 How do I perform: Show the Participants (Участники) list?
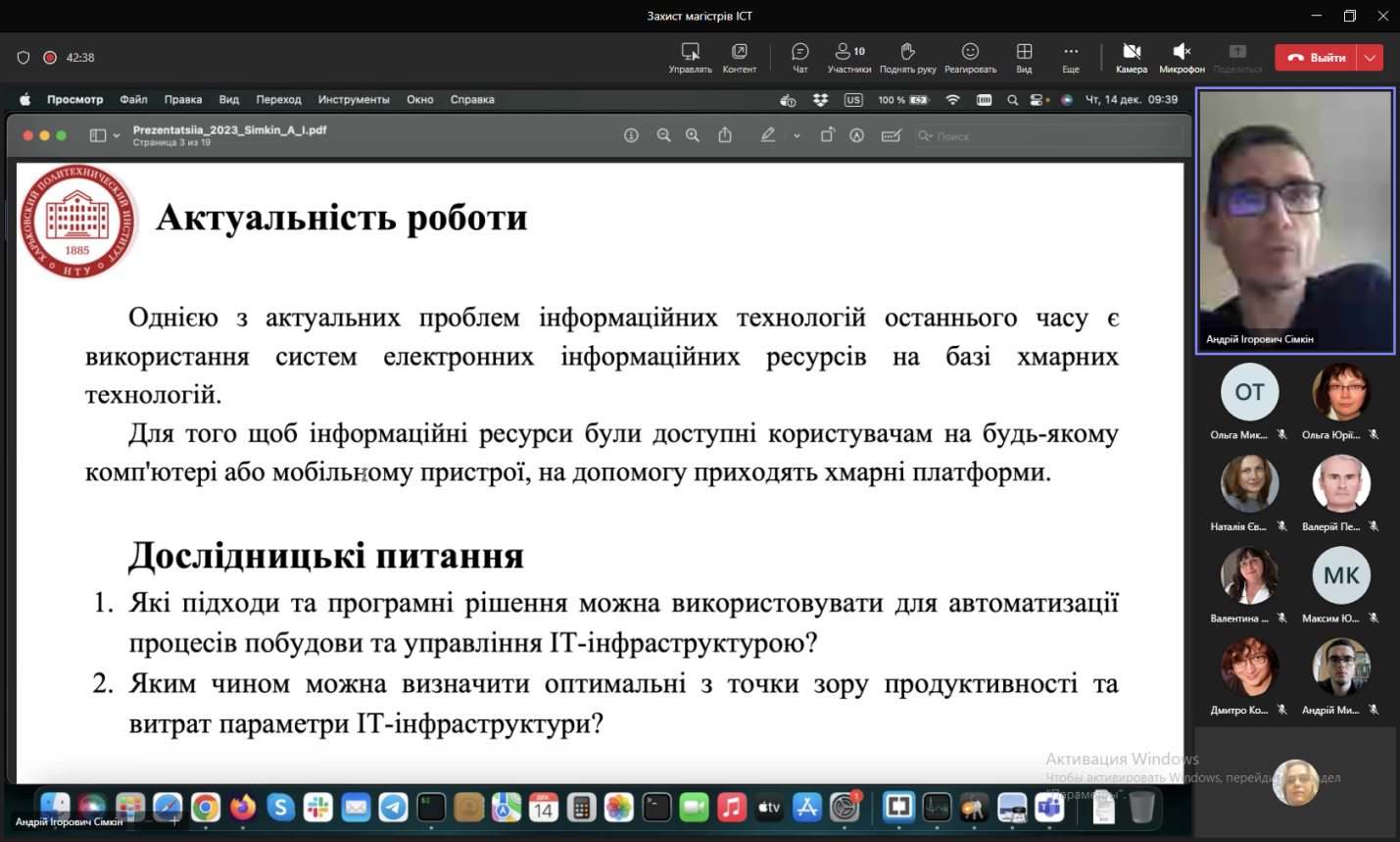(x=848, y=57)
